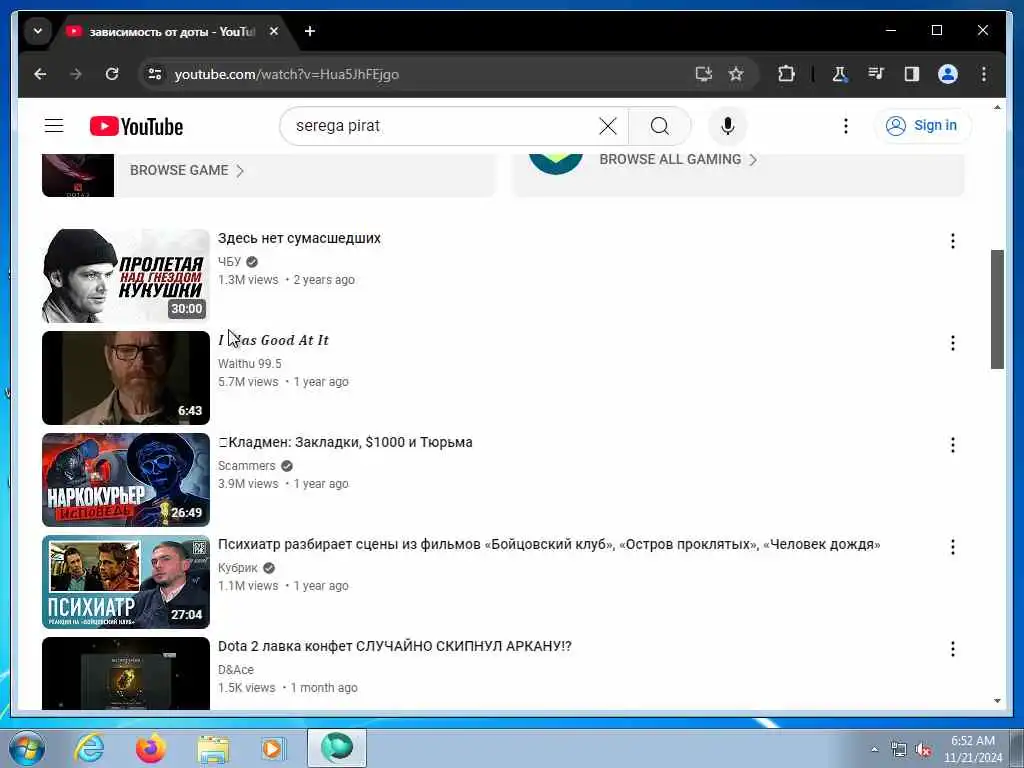Viewport: 1024px width, 768px height.
Task: Click the browser forward arrow
Action: [x=76, y=74]
